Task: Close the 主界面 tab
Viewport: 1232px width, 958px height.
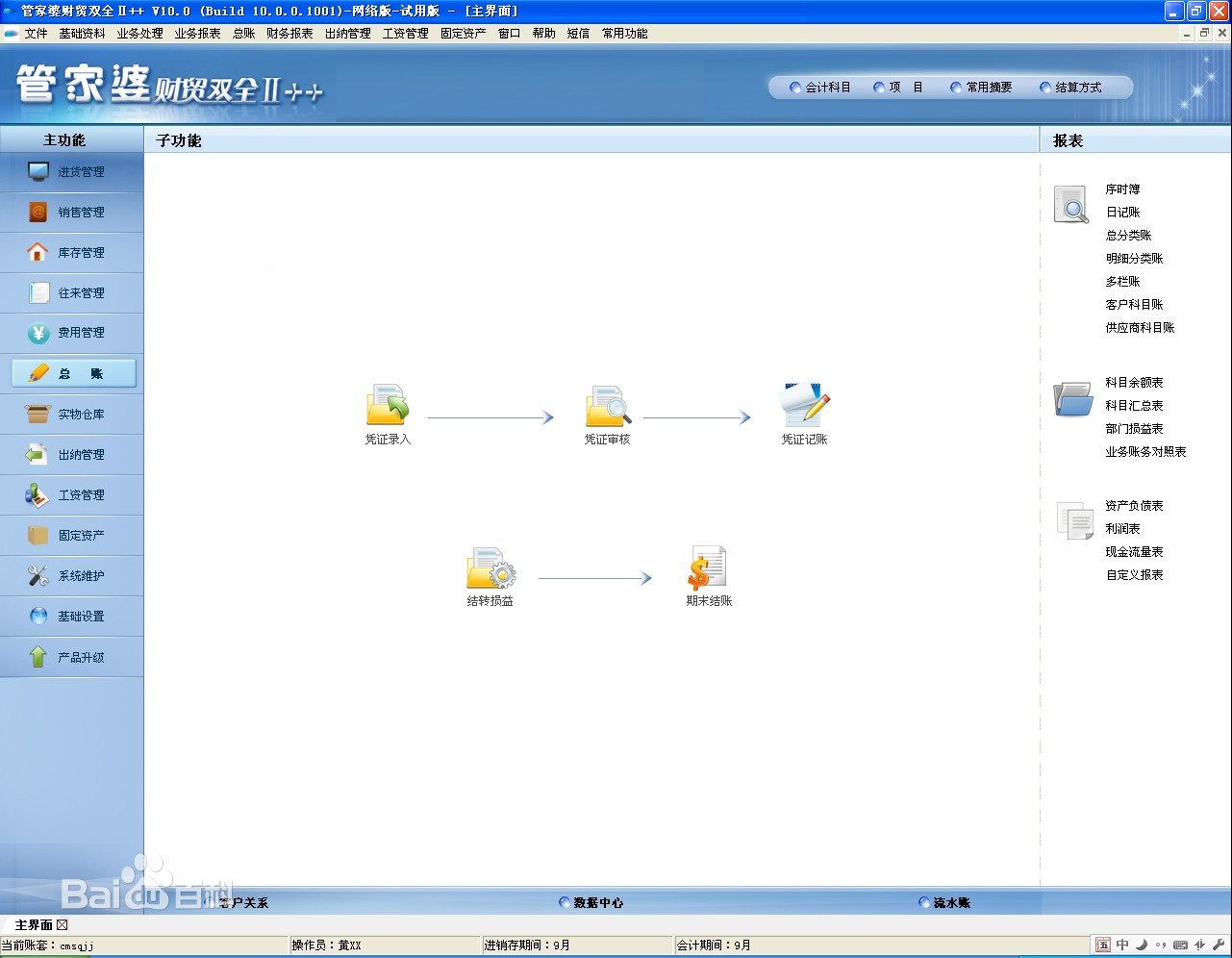Action: click(63, 925)
